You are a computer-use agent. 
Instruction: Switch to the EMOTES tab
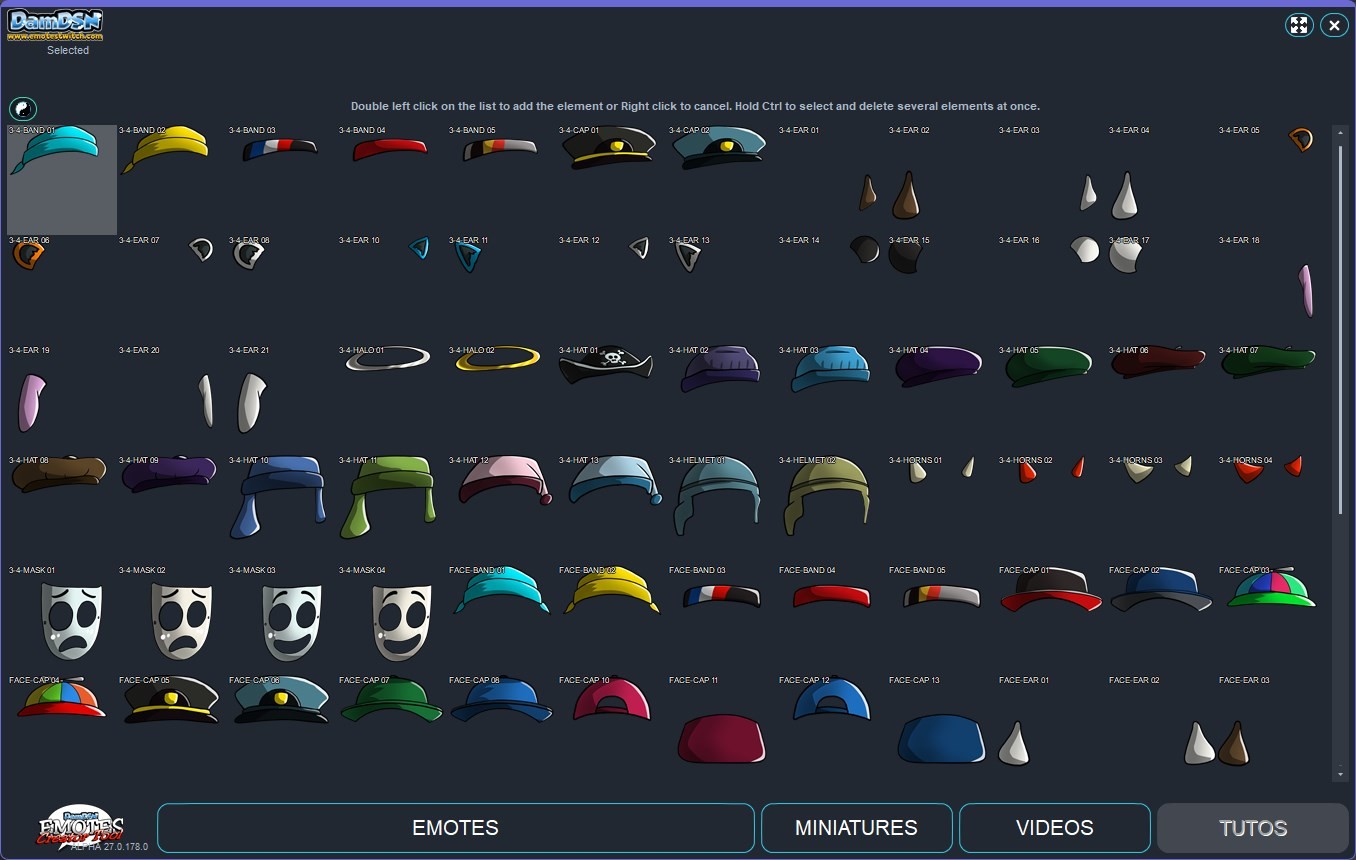click(455, 827)
